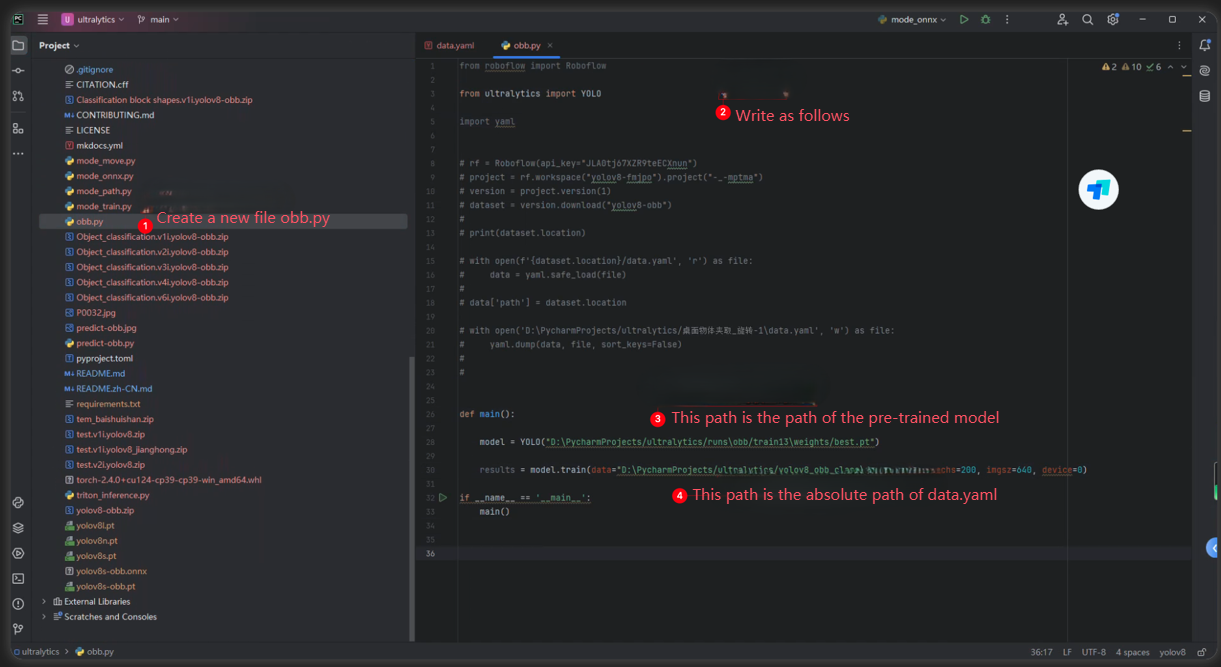Image resolution: width=1221 pixels, height=667 pixels.
Task: Jump to previous highlighted problem arrow
Action: pos(1171,67)
